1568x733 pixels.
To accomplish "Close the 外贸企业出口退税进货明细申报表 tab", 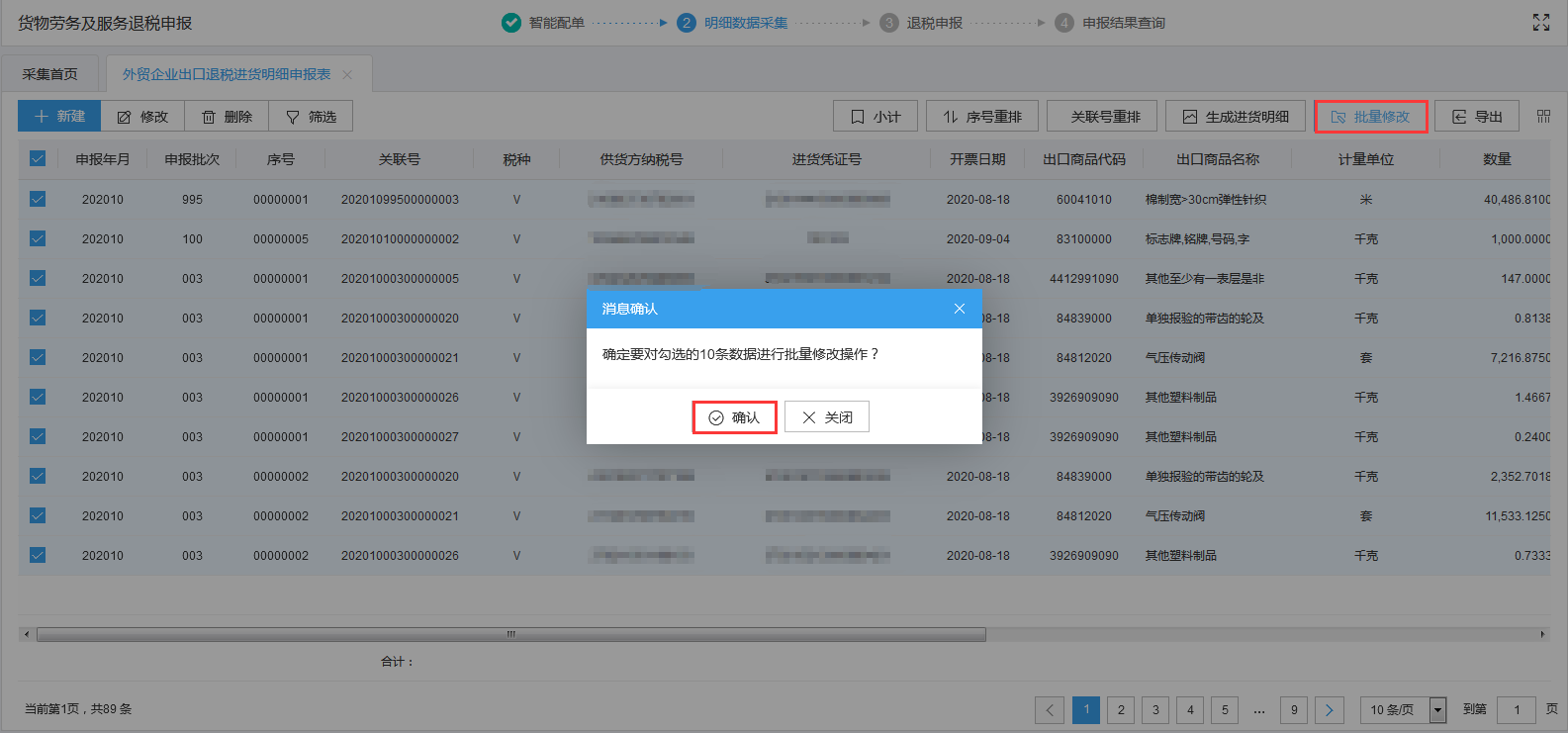I will click(347, 74).
